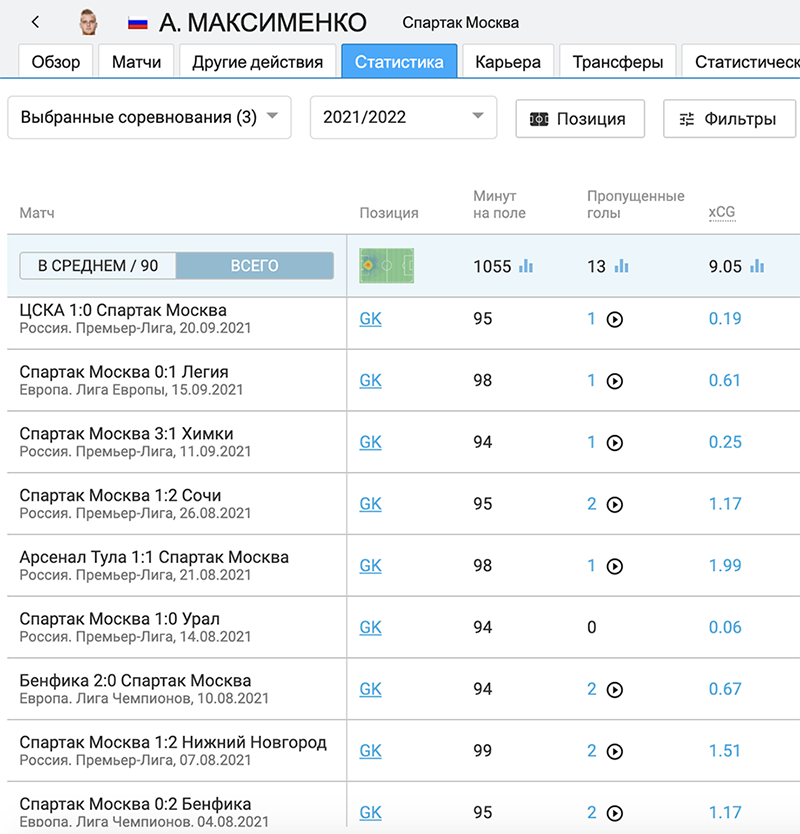
Task: Open the Фильтры button
Action: click(729, 119)
